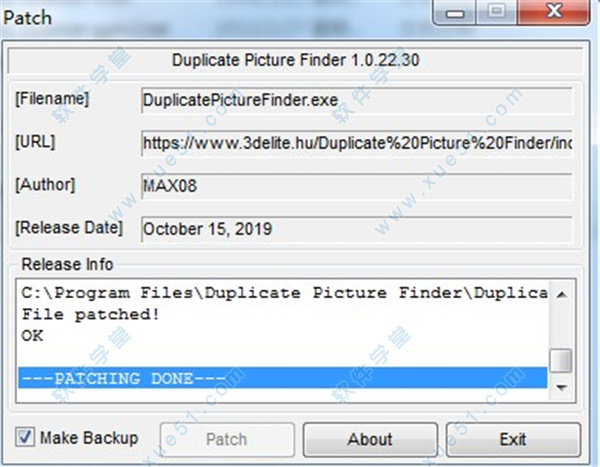Screen dimensions: 600x467
Task: Click the Filename field with DuplicatePictureFinder.exe
Action: point(357,100)
